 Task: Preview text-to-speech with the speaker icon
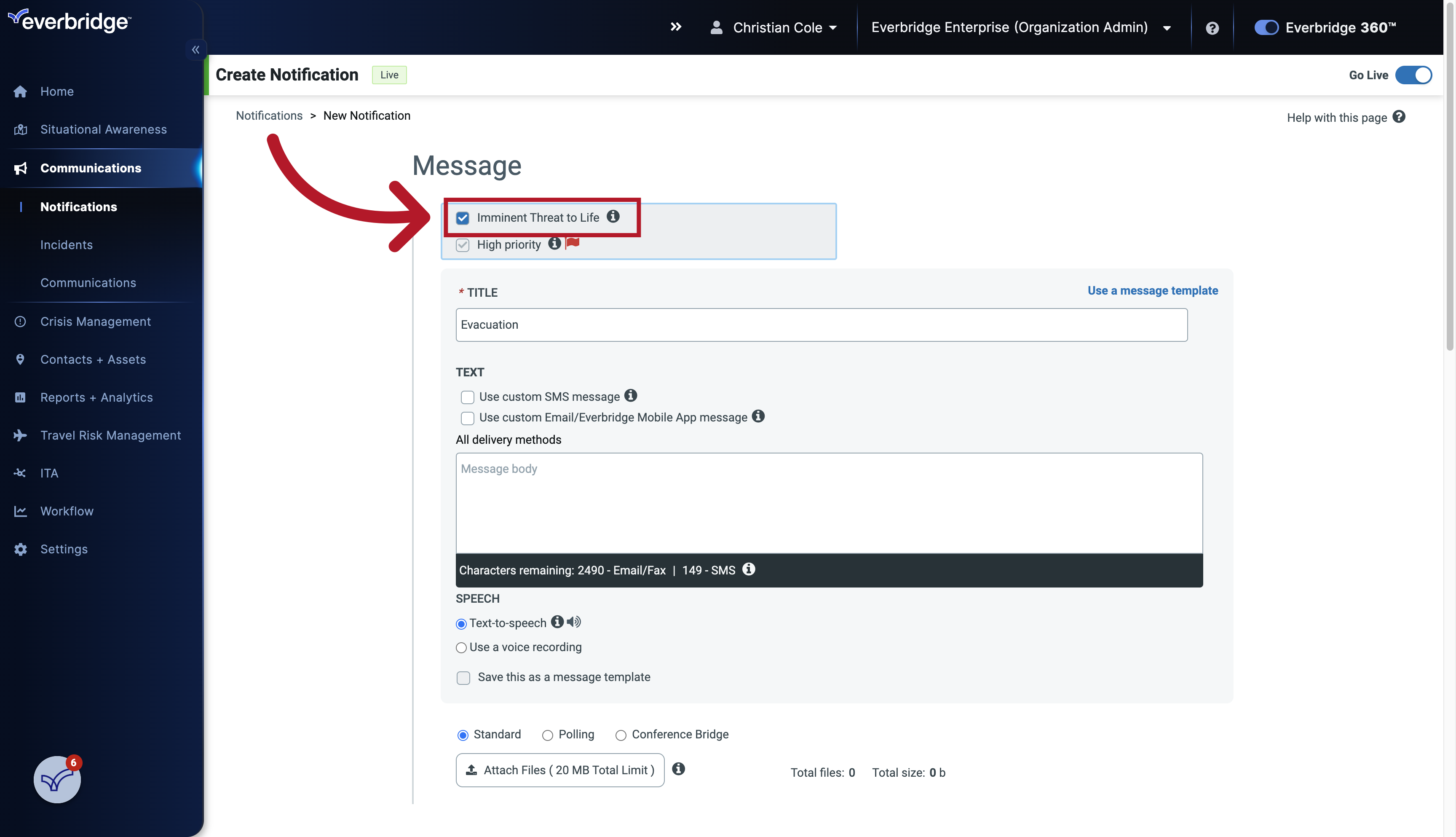coord(573,622)
